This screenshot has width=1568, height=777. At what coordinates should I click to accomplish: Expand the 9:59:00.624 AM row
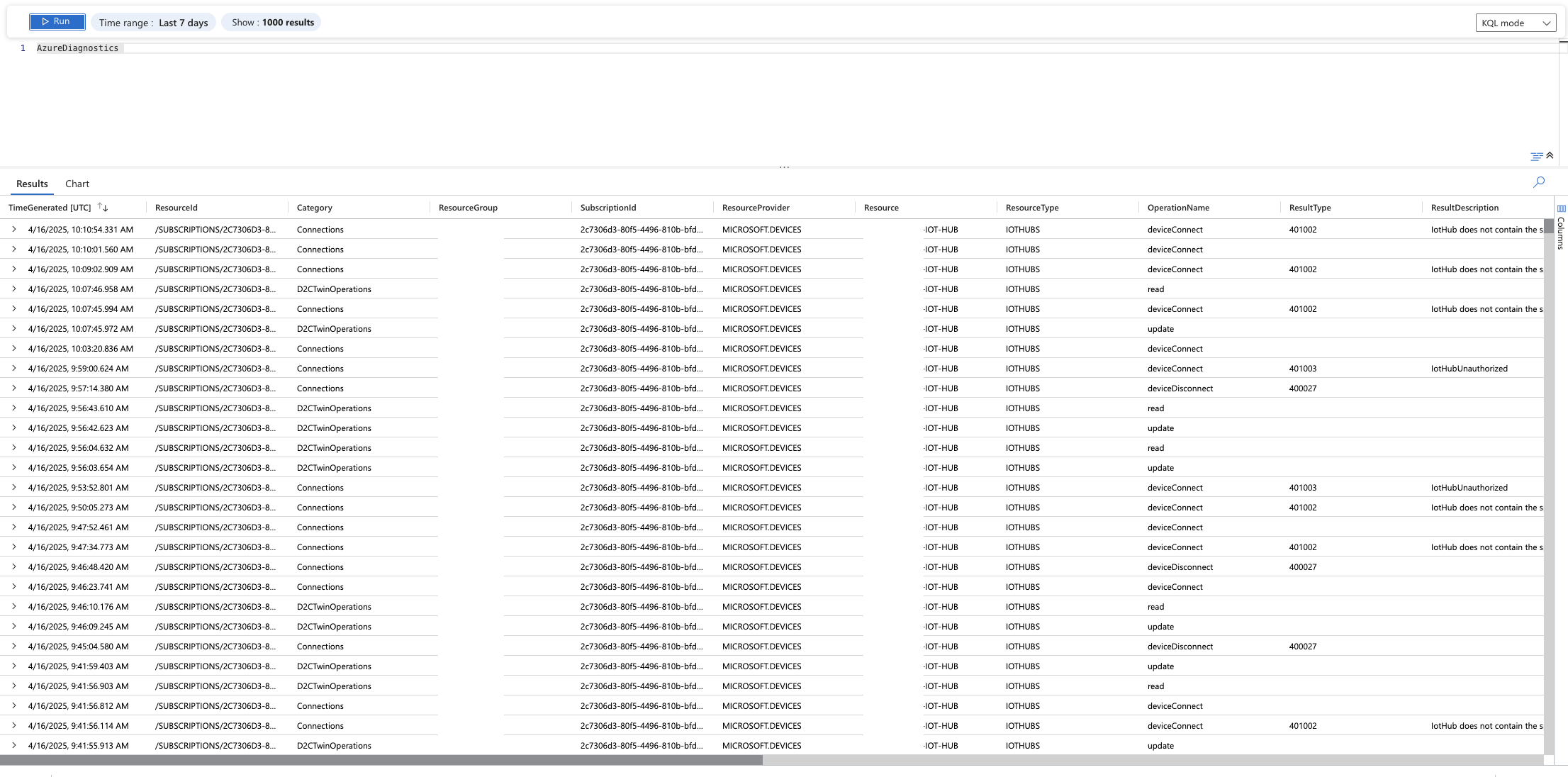pos(13,368)
